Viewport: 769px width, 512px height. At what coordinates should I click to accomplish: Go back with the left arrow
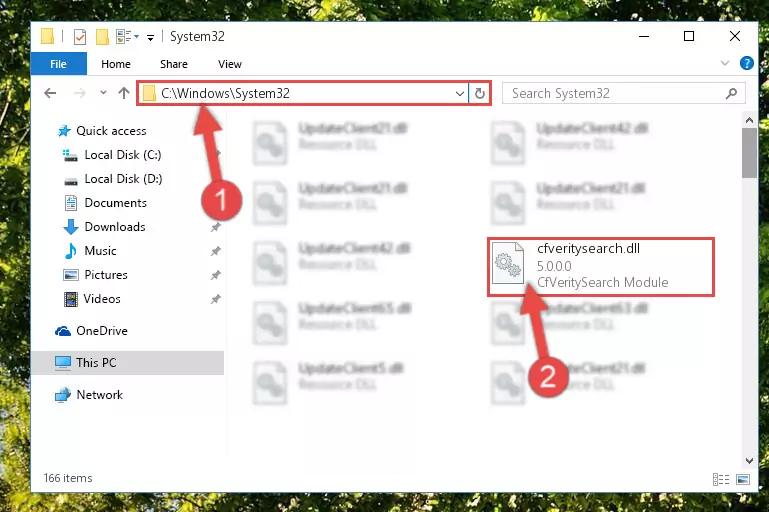pyautogui.click(x=50, y=93)
